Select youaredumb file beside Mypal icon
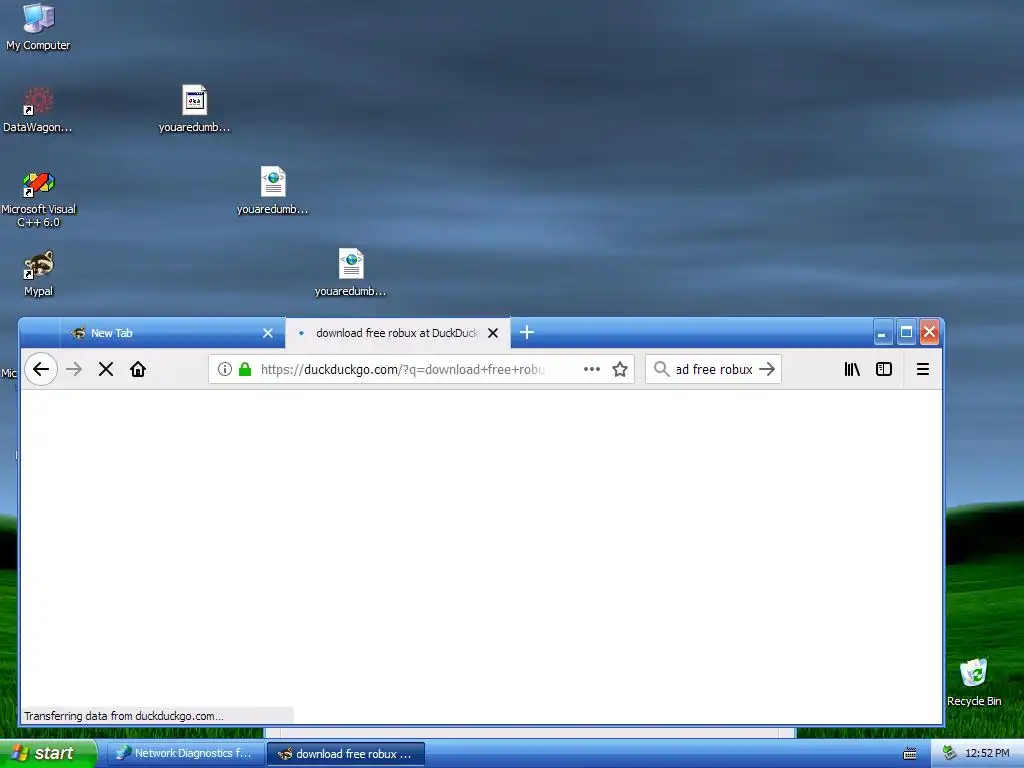The image size is (1024, 768). [x=351, y=273]
